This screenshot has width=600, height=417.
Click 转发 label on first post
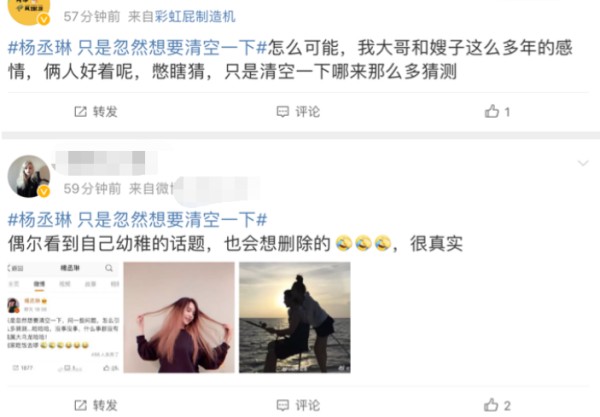[x=105, y=112]
